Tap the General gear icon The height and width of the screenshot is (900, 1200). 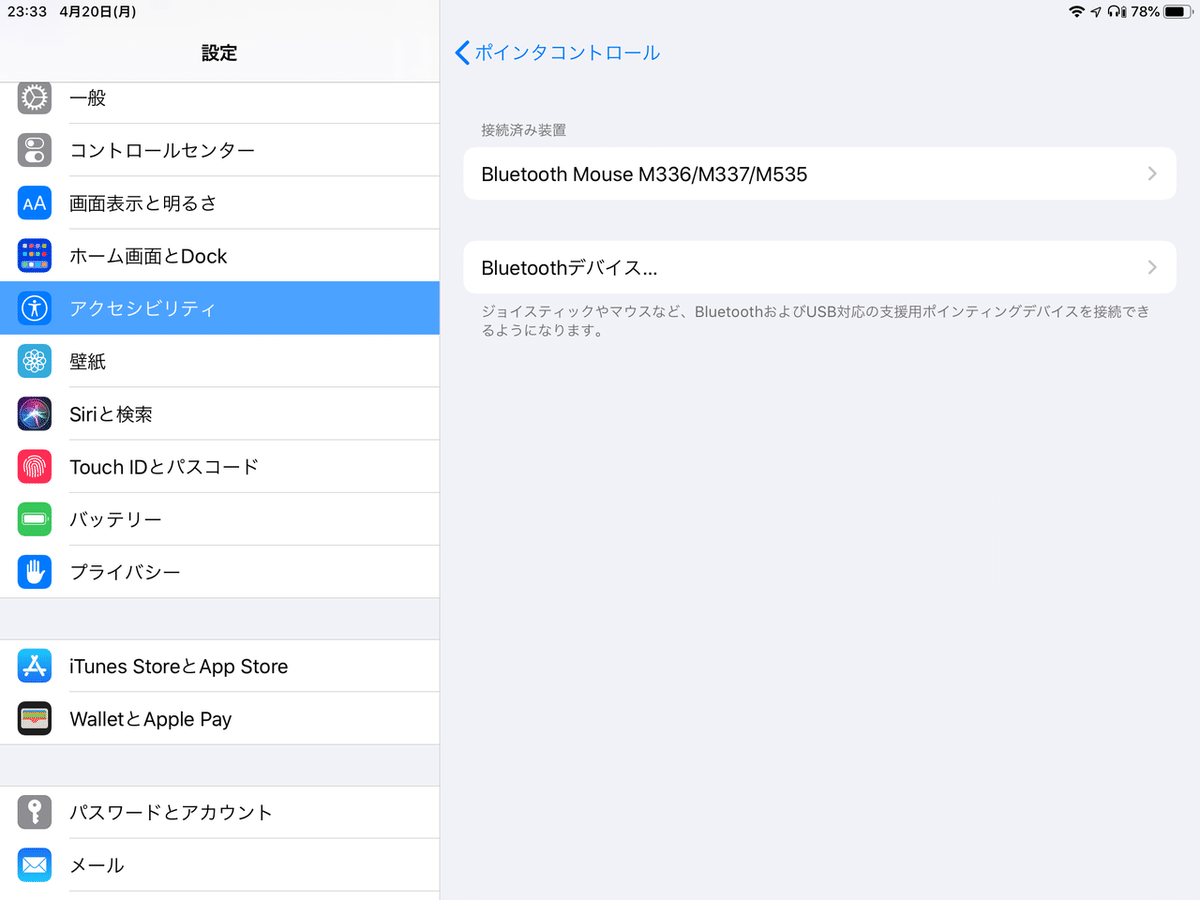coord(35,98)
